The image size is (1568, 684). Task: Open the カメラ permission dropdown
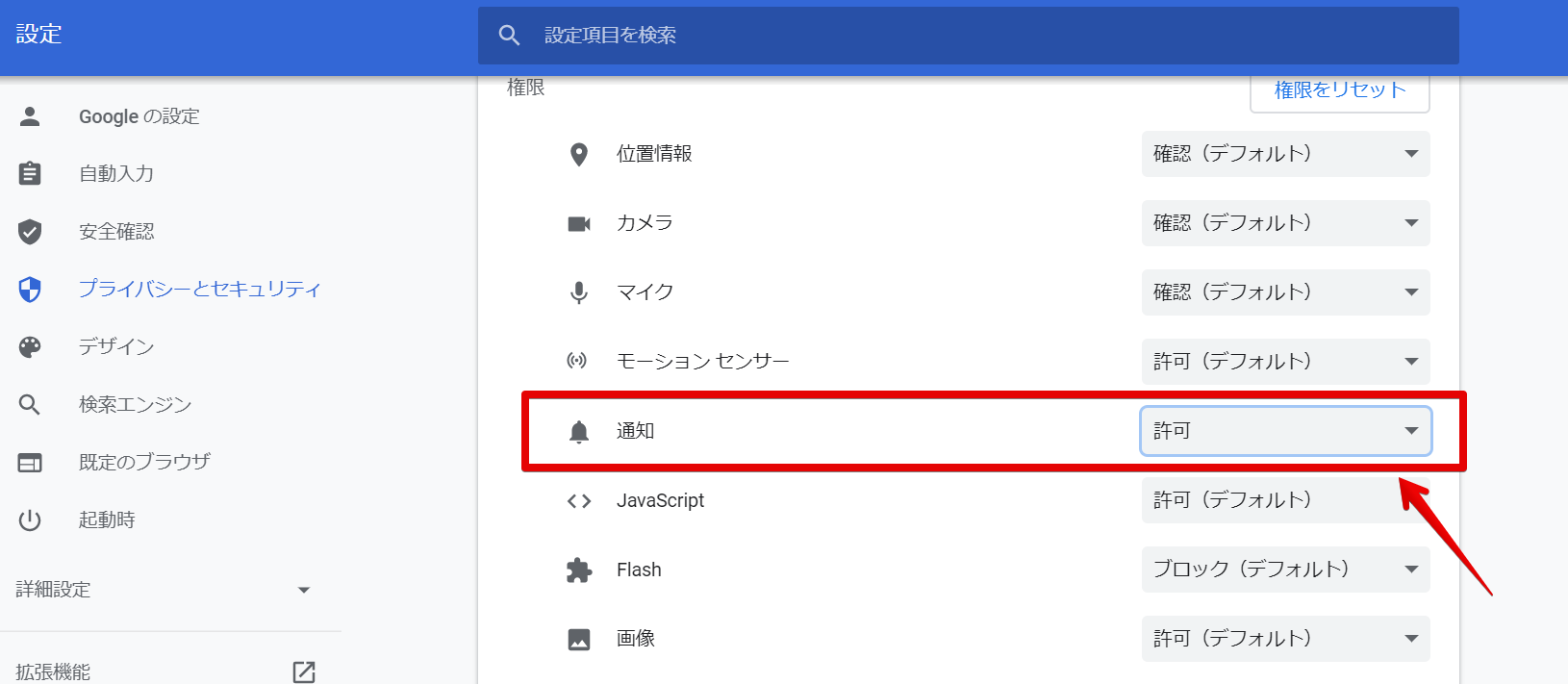(1285, 223)
